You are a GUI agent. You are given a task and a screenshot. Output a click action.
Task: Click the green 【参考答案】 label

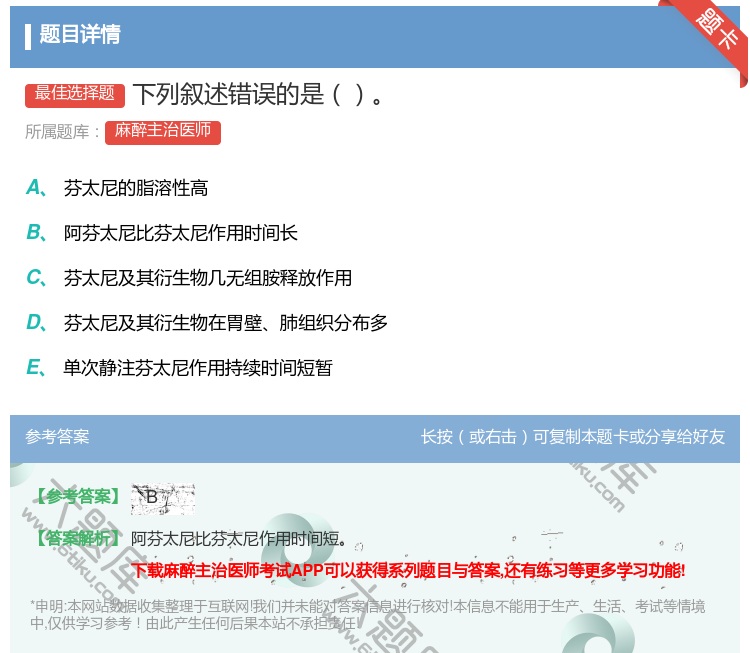click(x=76, y=497)
